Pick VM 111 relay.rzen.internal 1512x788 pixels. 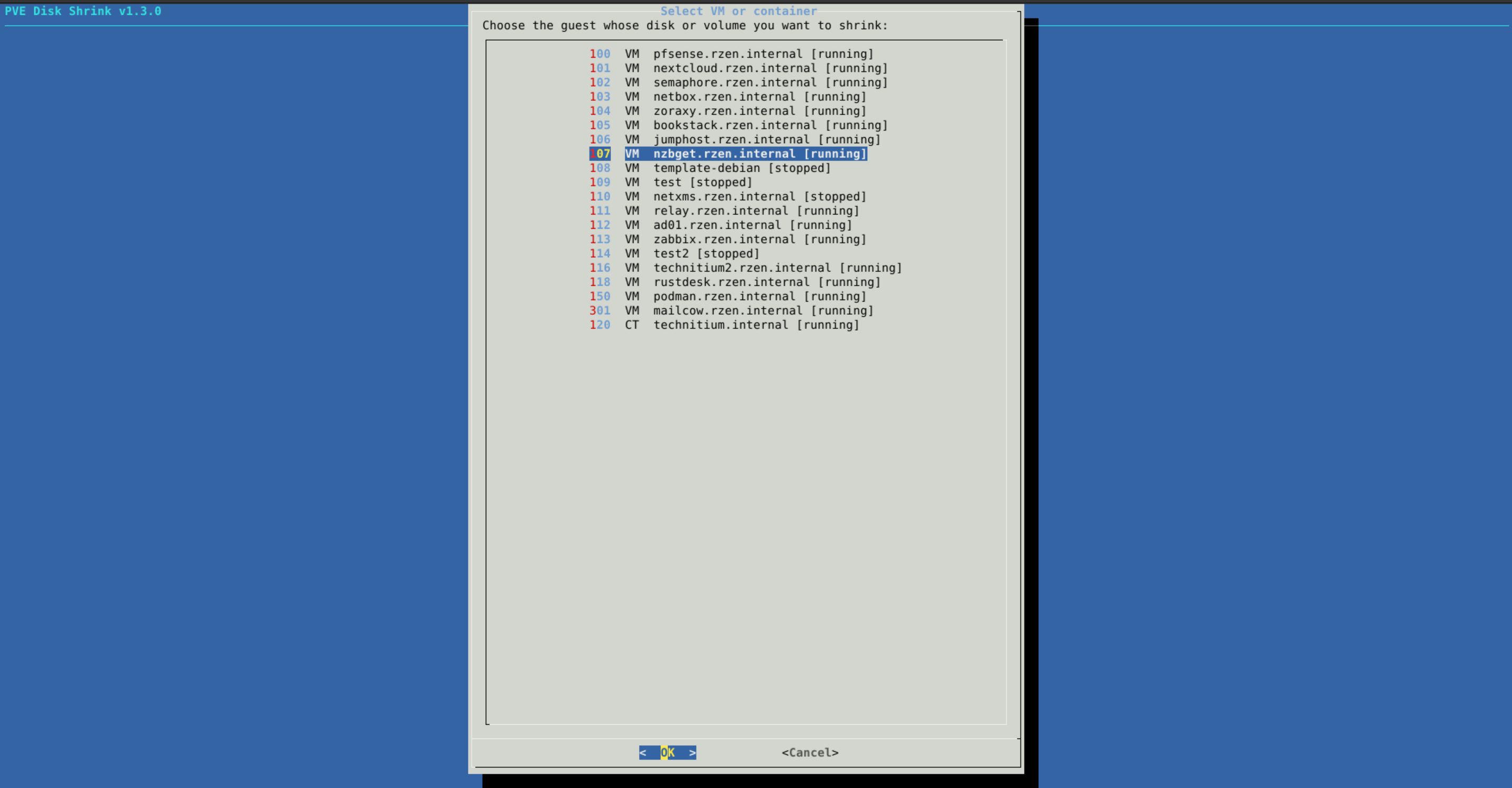[724, 211]
